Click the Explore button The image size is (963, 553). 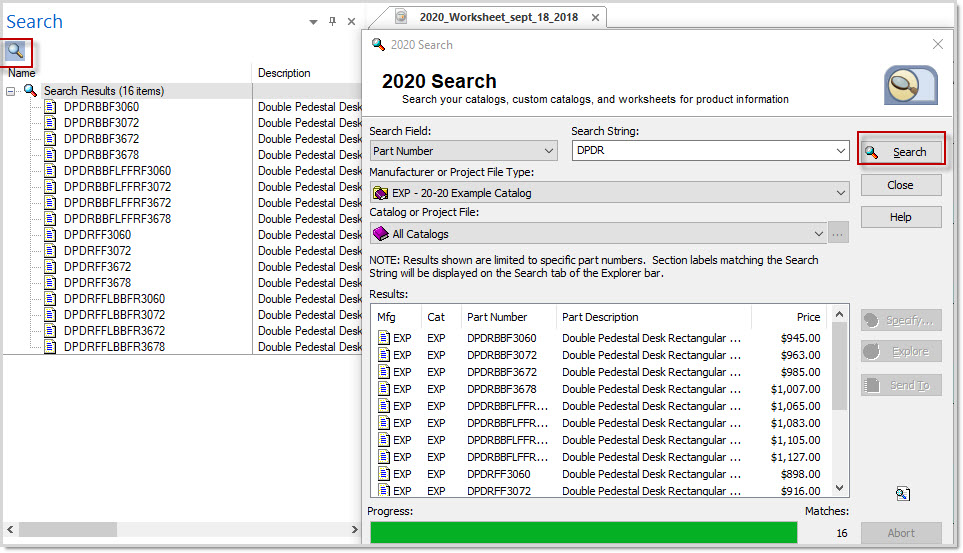tap(901, 351)
